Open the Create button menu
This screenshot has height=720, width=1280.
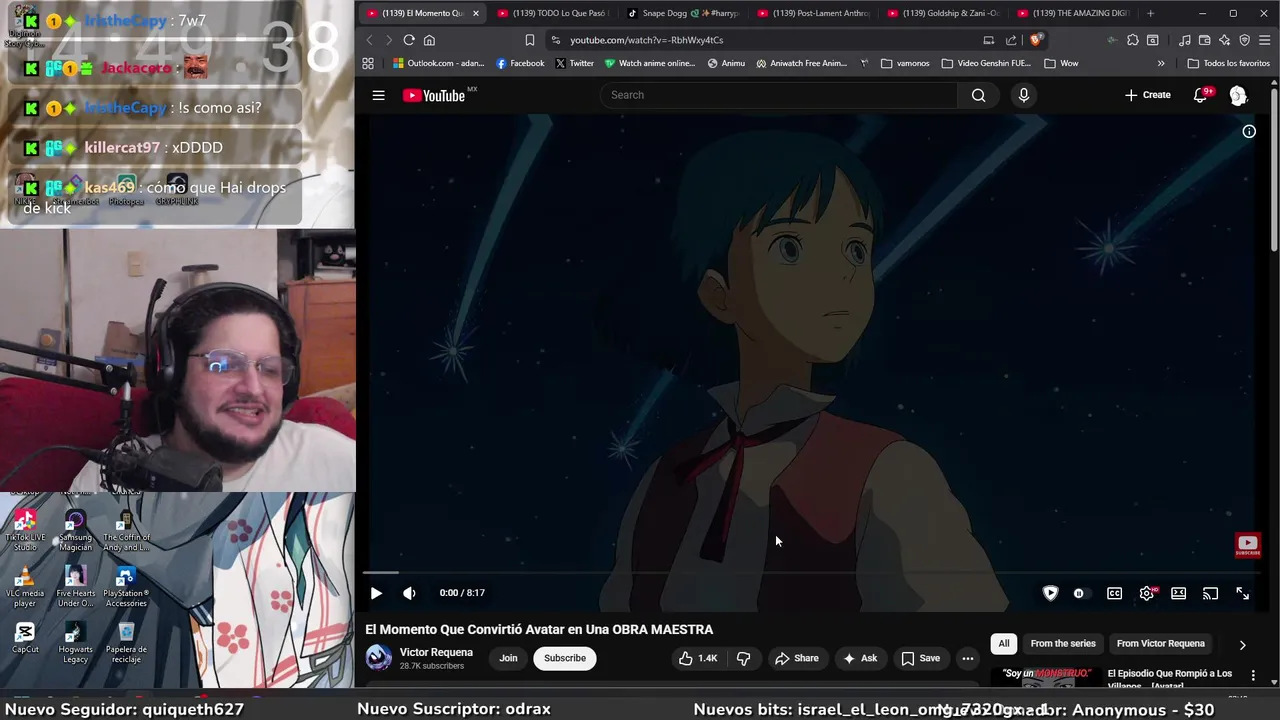coord(1147,95)
